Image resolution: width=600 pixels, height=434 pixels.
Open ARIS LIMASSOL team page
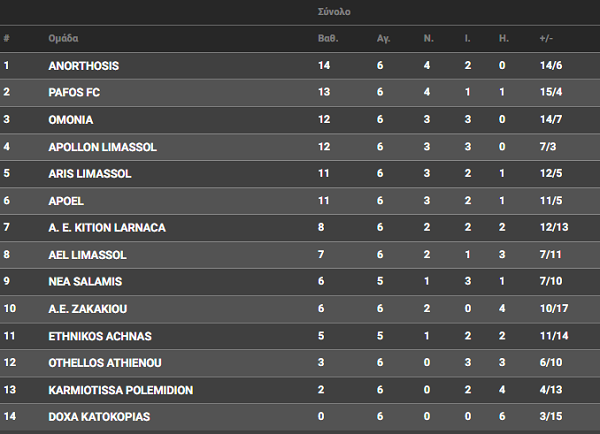pyautogui.click(x=90, y=174)
